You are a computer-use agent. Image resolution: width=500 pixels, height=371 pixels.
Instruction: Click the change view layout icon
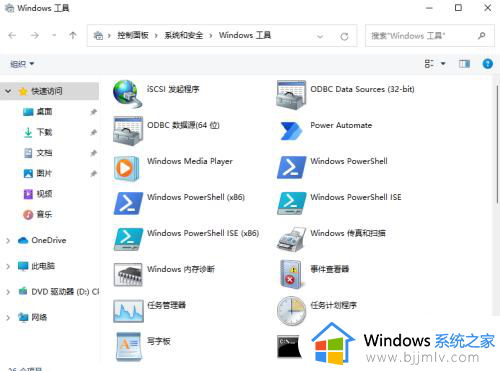[x=429, y=63]
